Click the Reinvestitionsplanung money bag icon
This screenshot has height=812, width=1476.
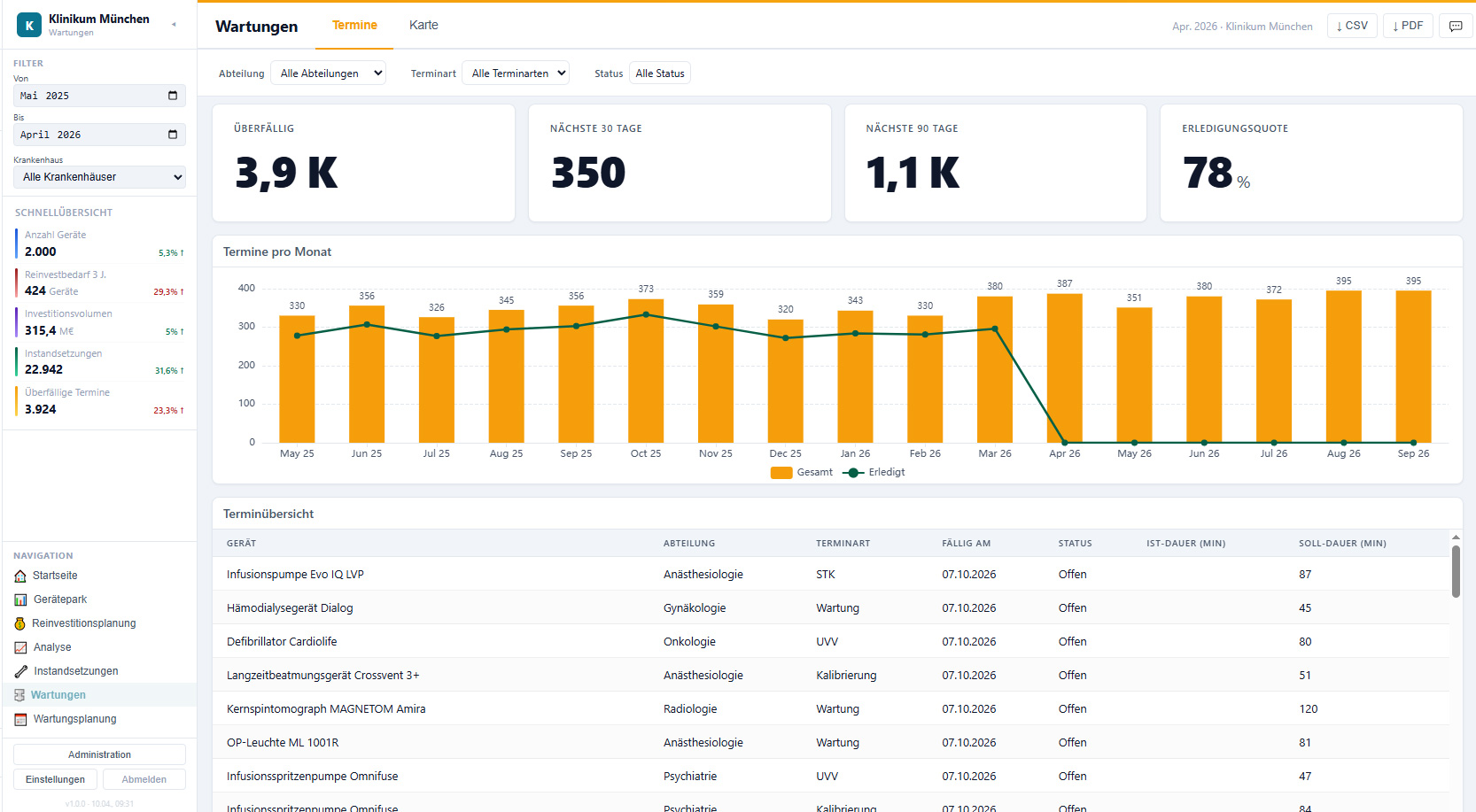click(20, 623)
